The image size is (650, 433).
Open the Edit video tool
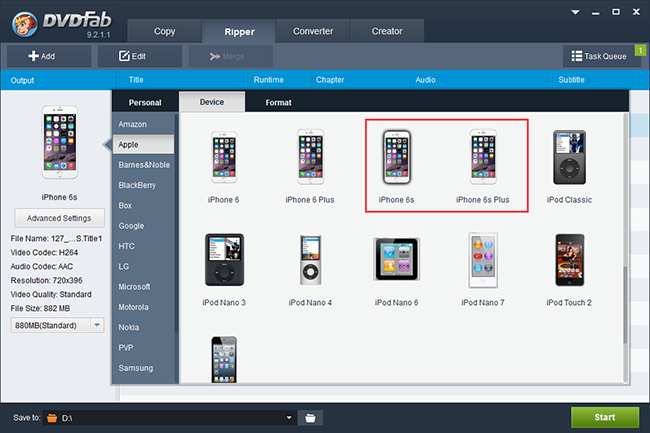[140, 56]
